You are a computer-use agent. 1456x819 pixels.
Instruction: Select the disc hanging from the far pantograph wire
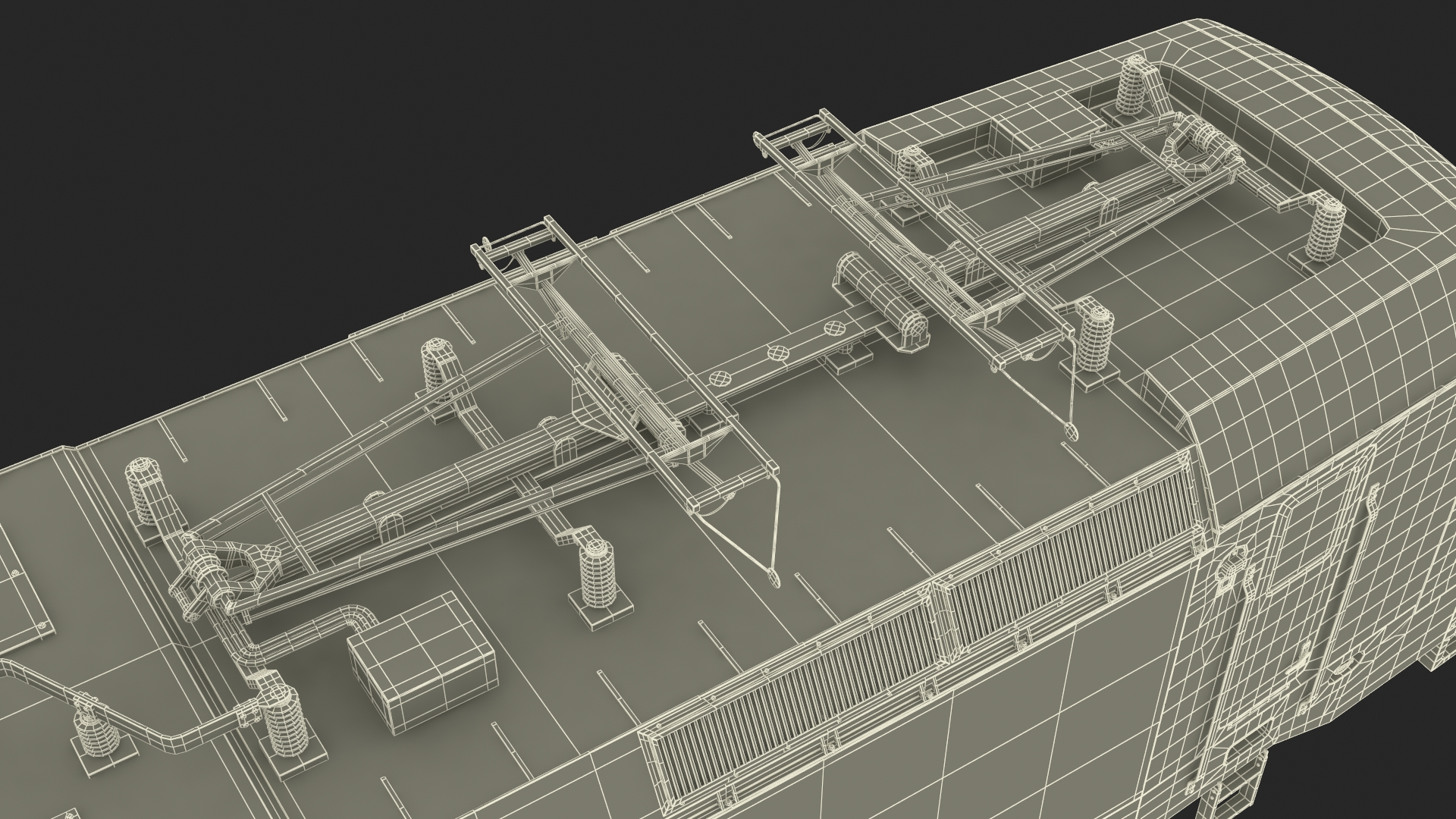(x=1072, y=431)
